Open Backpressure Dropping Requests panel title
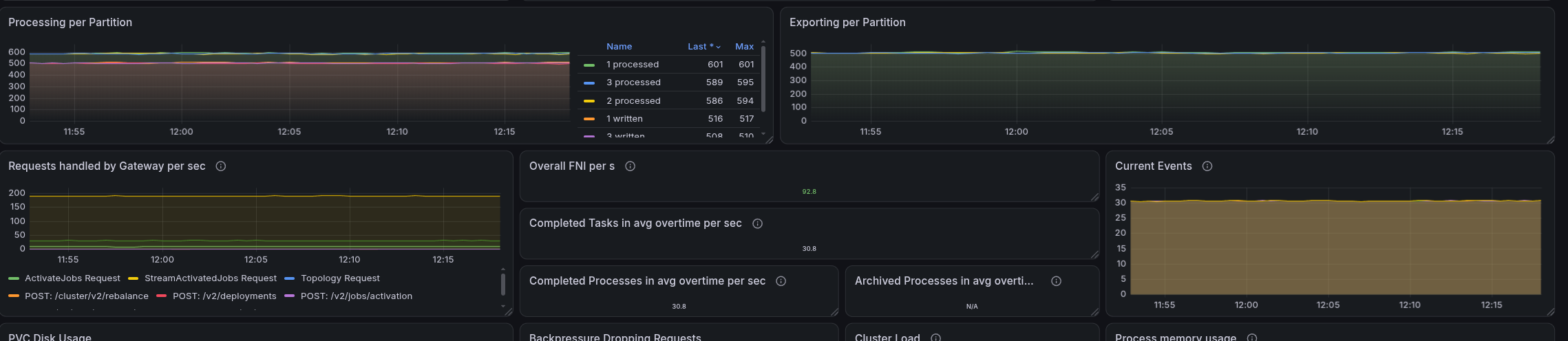Screen dimensions: 1568x341 tap(615, 338)
